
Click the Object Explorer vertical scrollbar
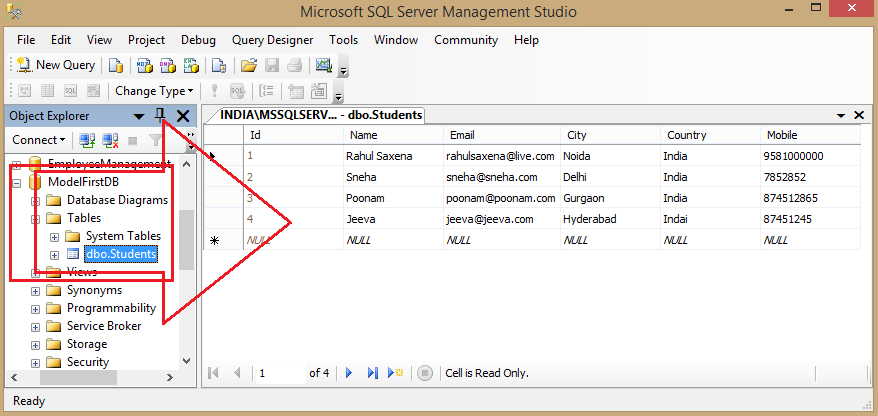click(187, 240)
